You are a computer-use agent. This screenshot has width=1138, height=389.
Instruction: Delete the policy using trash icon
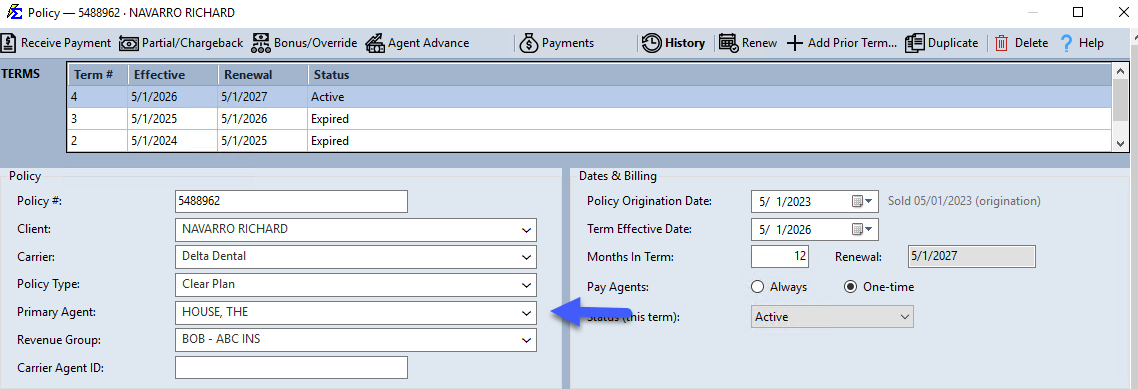tap(1002, 44)
